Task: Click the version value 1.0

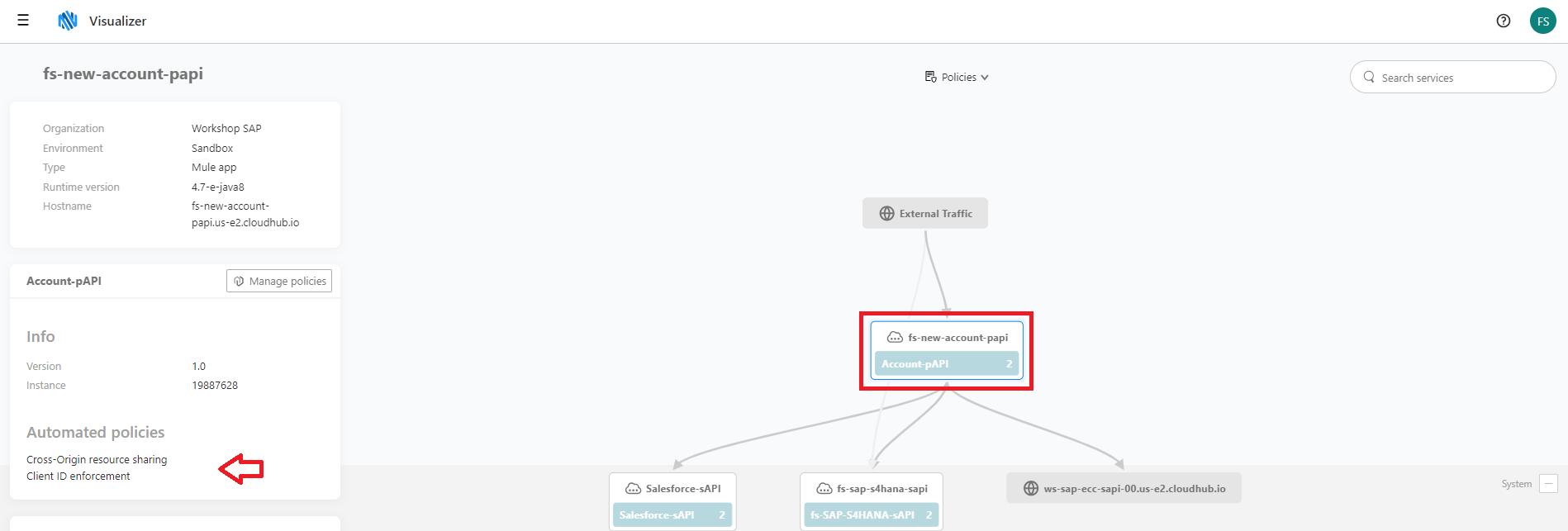Action: point(198,366)
